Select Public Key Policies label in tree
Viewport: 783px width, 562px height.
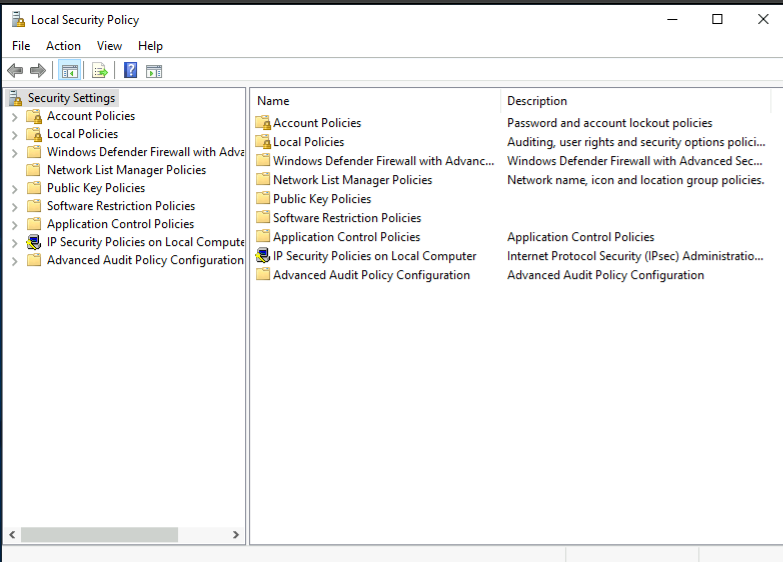[96, 188]
